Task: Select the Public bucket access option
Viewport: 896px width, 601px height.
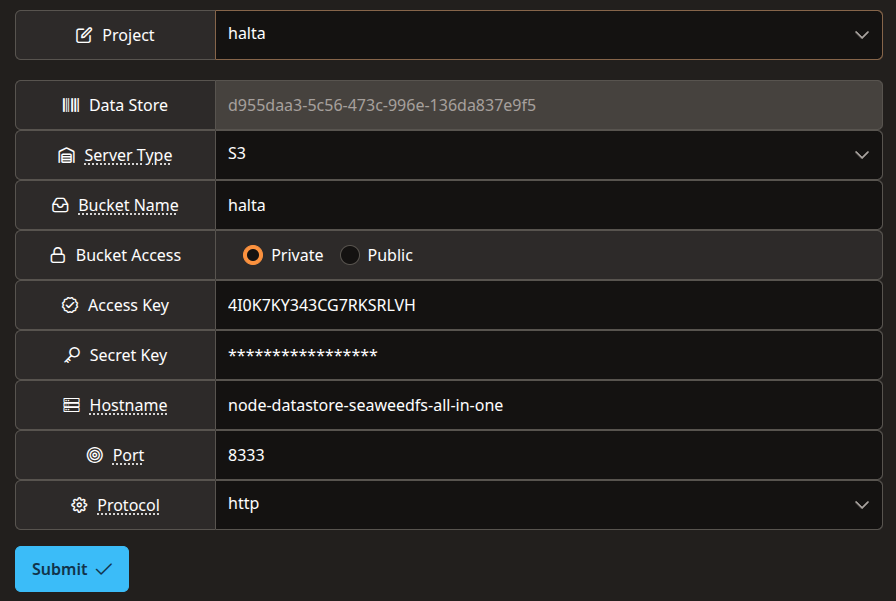Action: 350,255
